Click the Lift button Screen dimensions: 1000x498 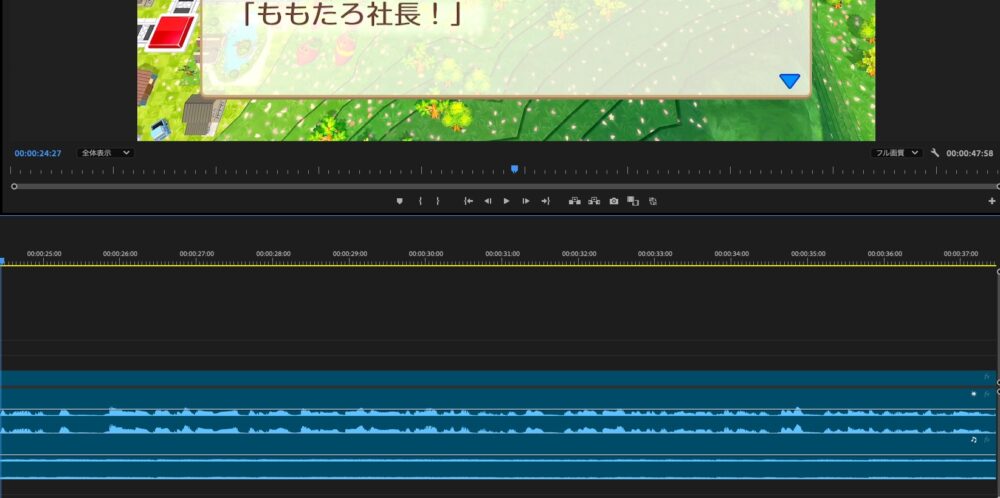tap(575, 201)
